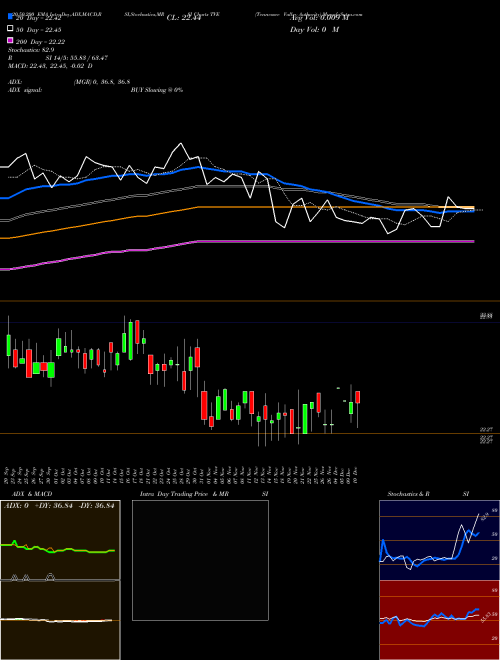The image size is (500, 660).
Task: Click the thick blue 20 Day moving average line
Action: [x=236, y=171]
